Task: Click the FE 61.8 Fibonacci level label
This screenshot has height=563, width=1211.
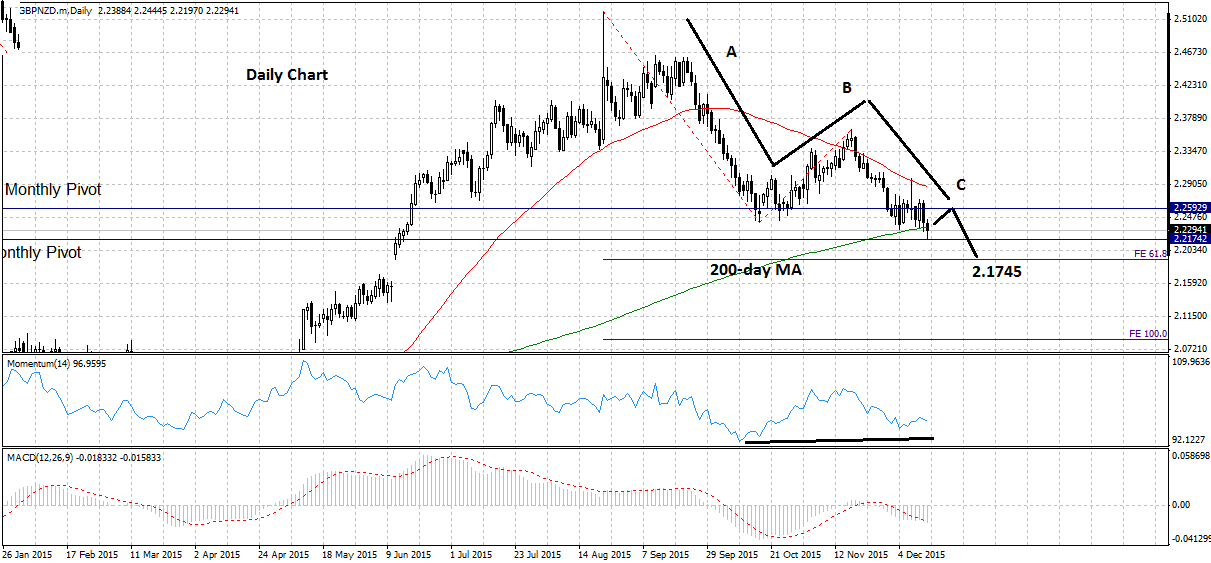Action: pos(1151,254)
